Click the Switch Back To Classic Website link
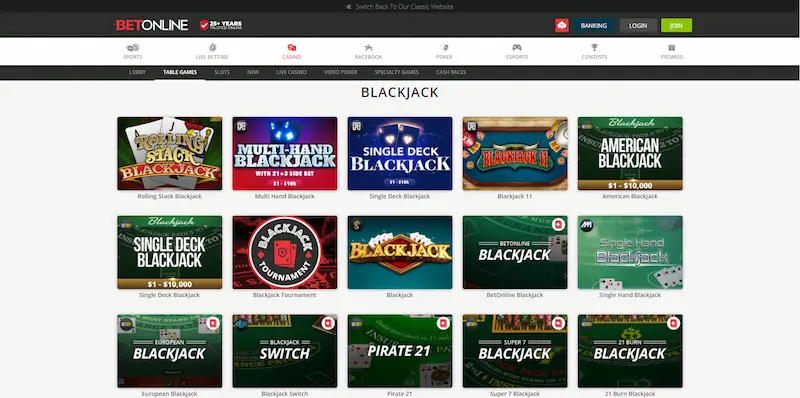Viewport: 800px width, 398px height. coord(404,7)
